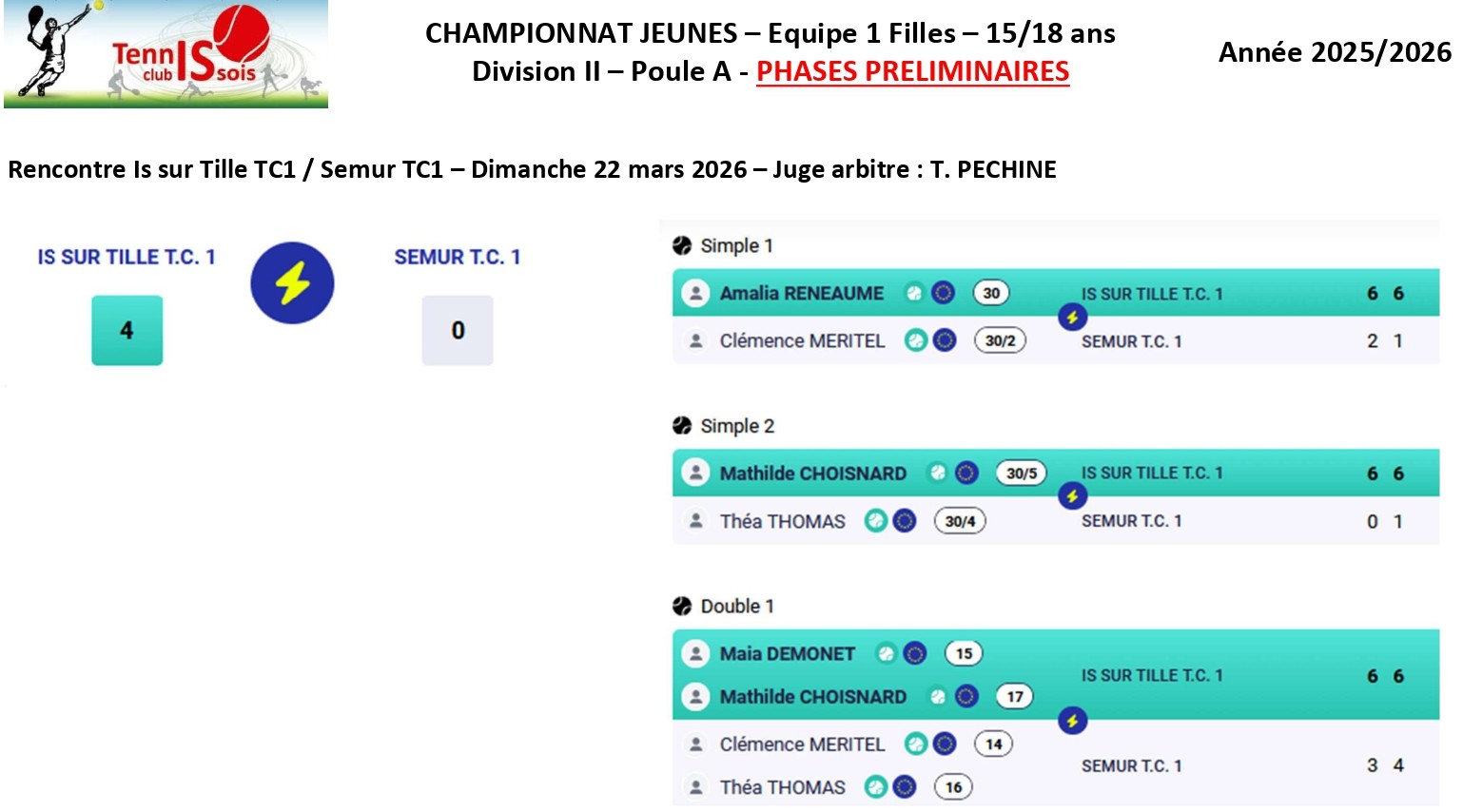Open the PHASES PRELIMINAIRES link
Viewport: 1463px width, 812px height.
tap(912, 71)
